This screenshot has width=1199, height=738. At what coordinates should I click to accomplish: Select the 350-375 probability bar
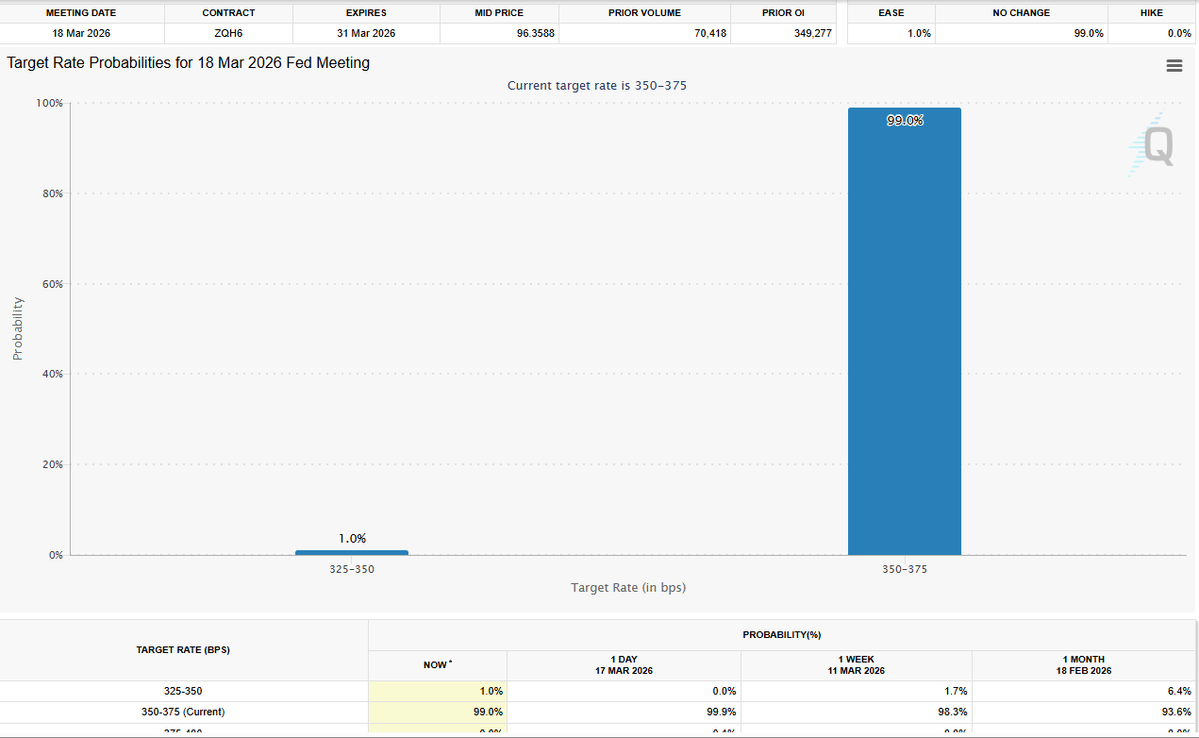click(x=904, y=331)
